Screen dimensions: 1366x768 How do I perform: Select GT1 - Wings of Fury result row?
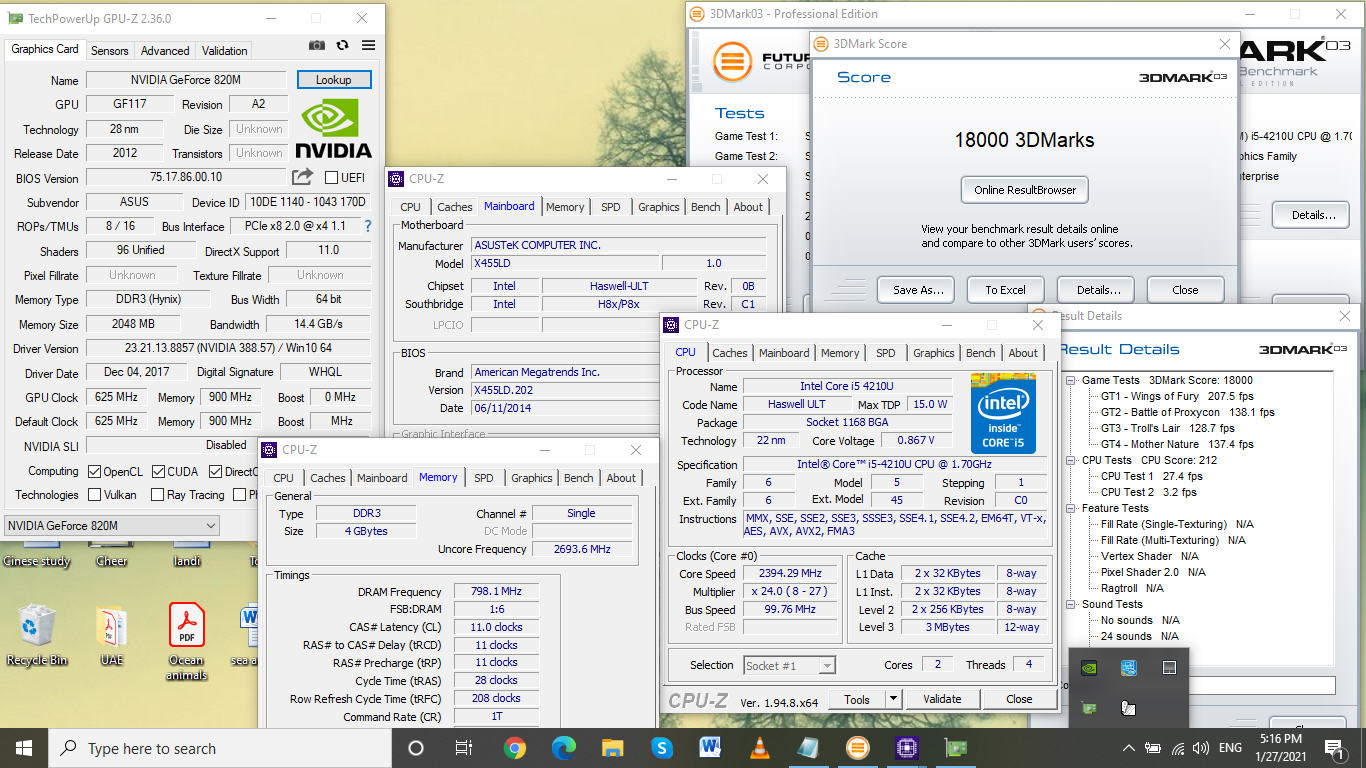tap(1177, 396)
